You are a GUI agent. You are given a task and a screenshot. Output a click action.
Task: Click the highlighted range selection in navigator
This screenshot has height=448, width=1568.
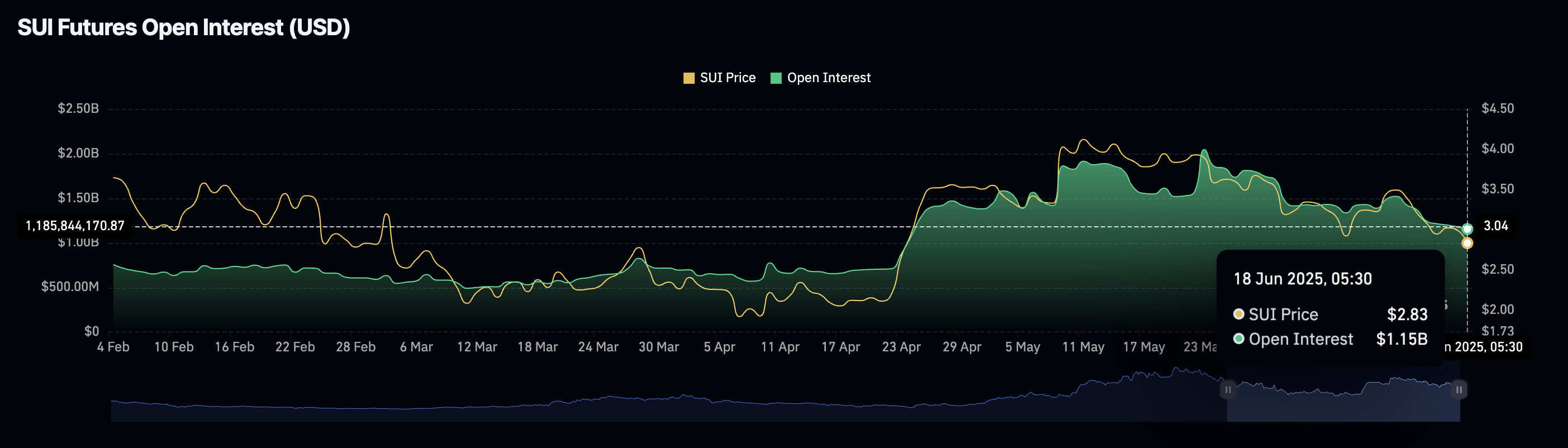(1343, 395)
